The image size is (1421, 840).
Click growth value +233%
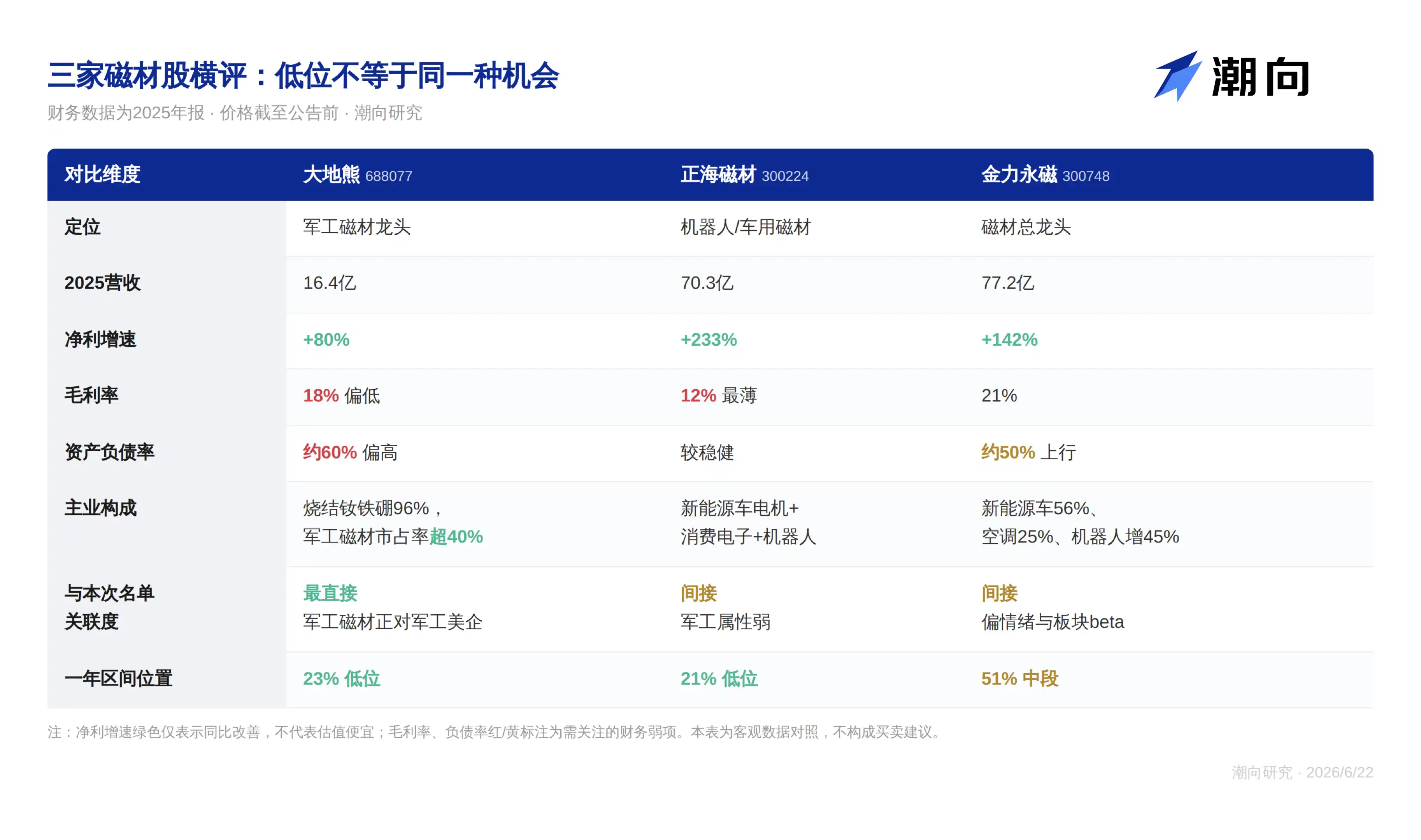click(709, 339)
